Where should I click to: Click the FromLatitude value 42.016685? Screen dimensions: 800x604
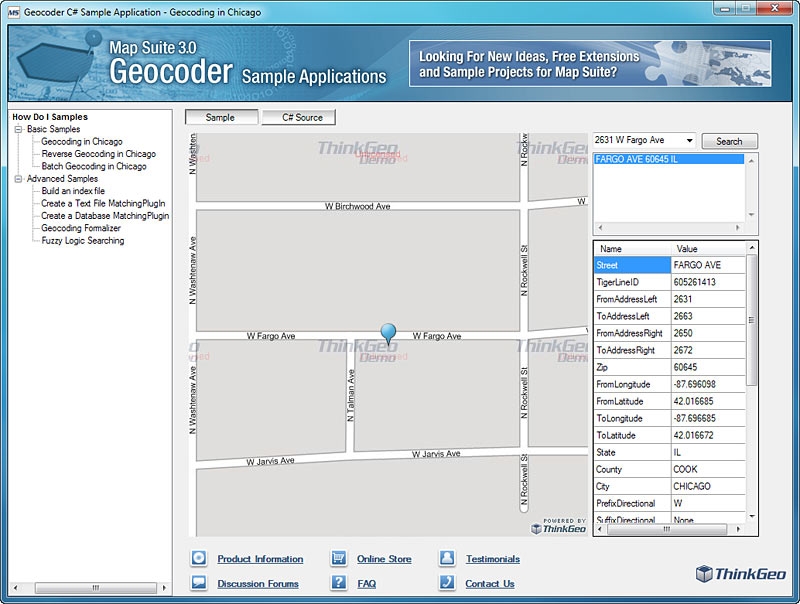[708, 401]
